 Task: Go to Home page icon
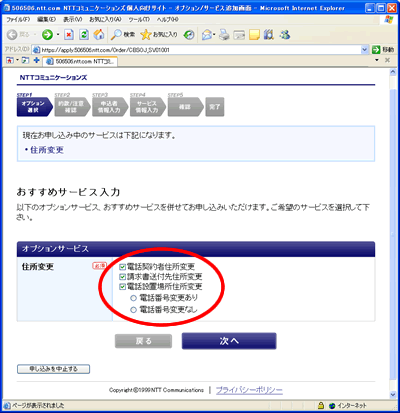[x=99, y=34]
